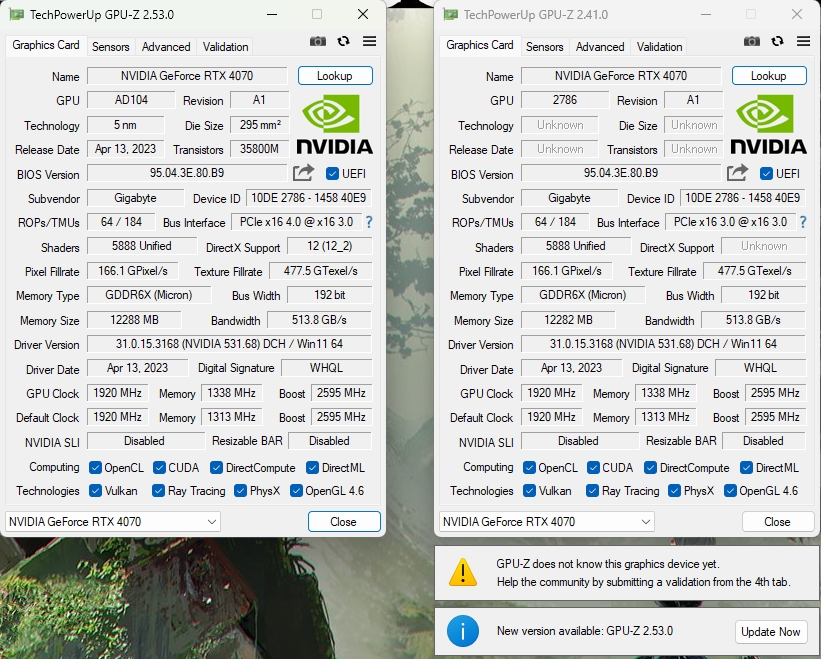Take screenshot with camera icon in GPU-Z 2.53.0
The image size is (821, 659).
[x=318, y=41]
